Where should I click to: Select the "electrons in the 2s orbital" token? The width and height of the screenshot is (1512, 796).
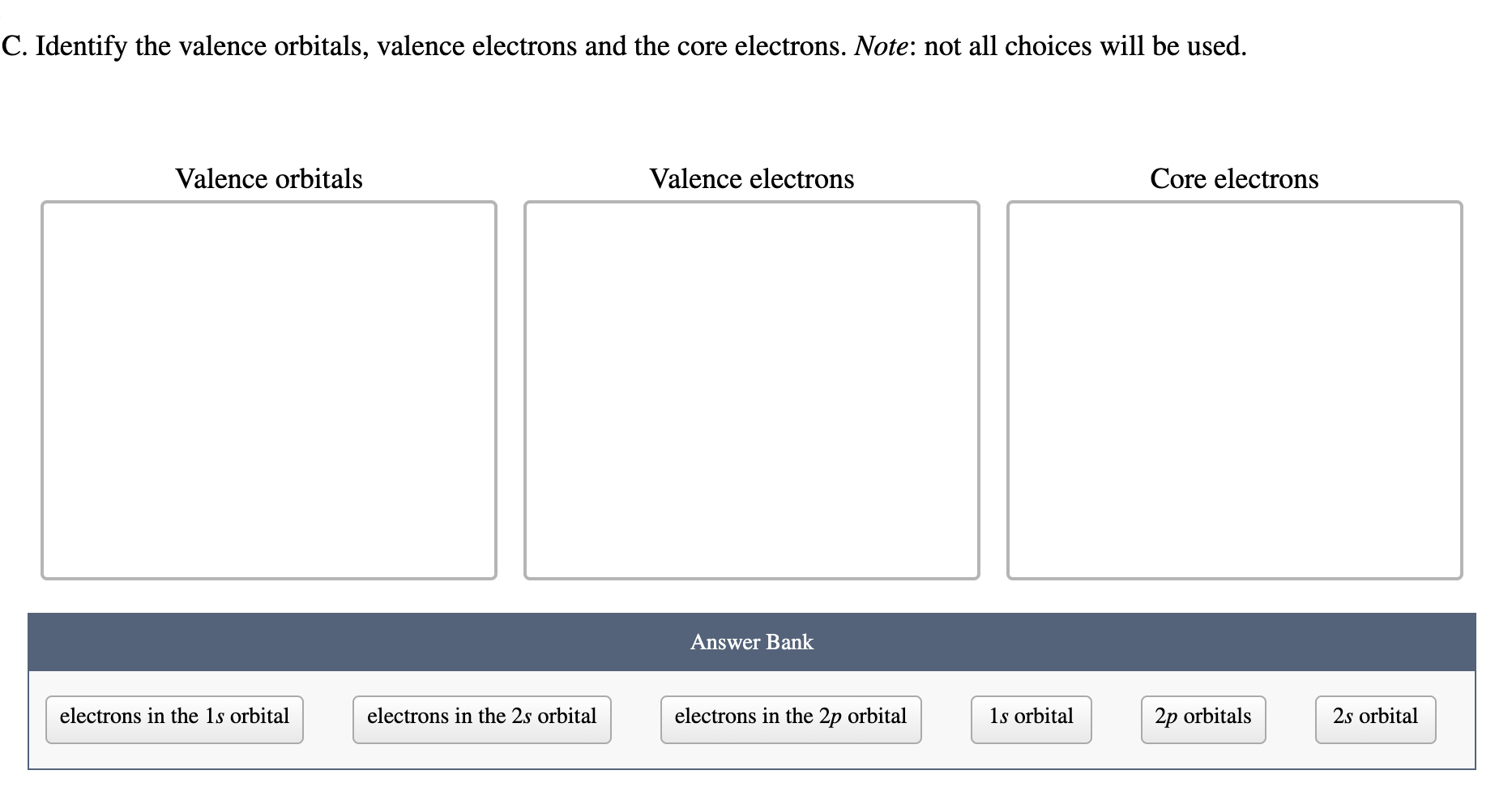[481, 717]
